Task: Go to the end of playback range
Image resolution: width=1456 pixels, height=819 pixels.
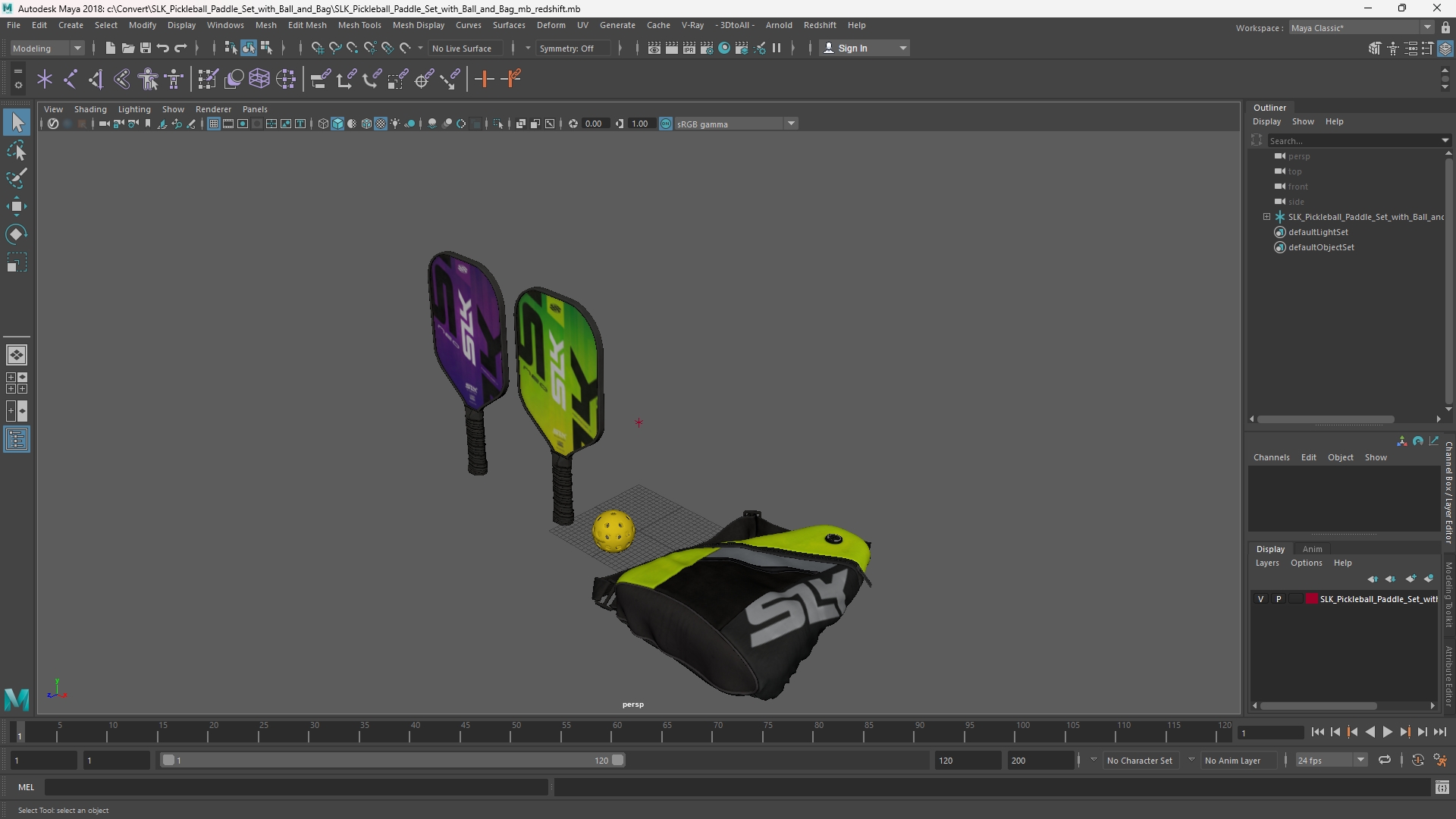Action: click(1439, 732)
